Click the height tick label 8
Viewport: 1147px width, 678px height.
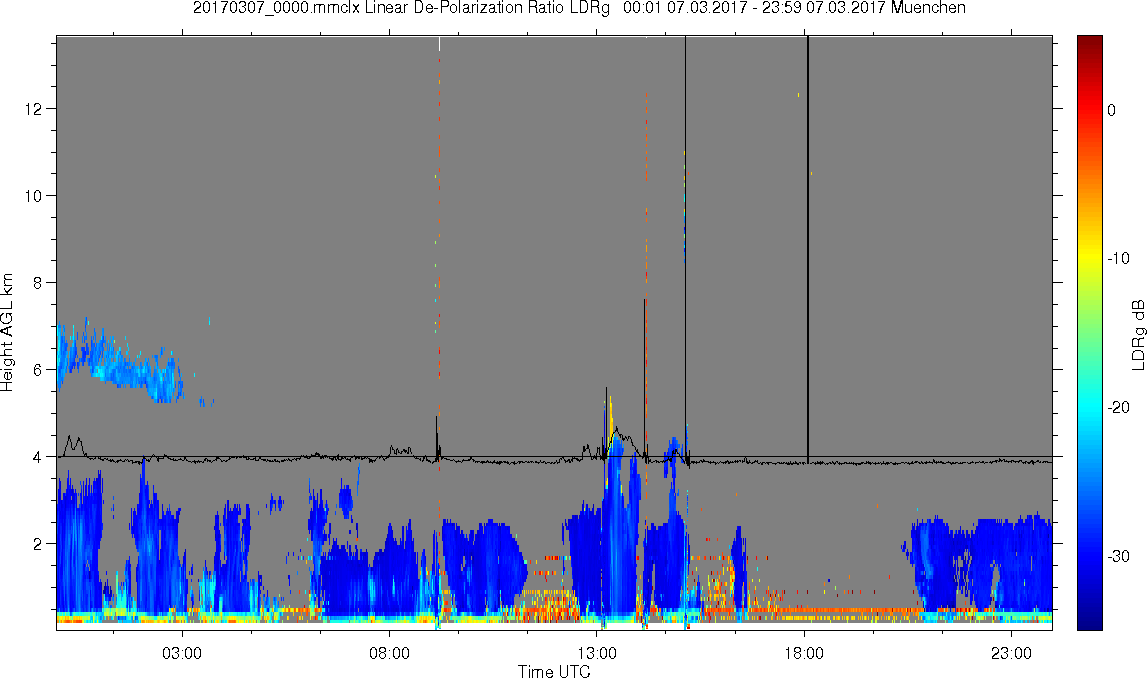pyautogui.click(x=38, y=283)
